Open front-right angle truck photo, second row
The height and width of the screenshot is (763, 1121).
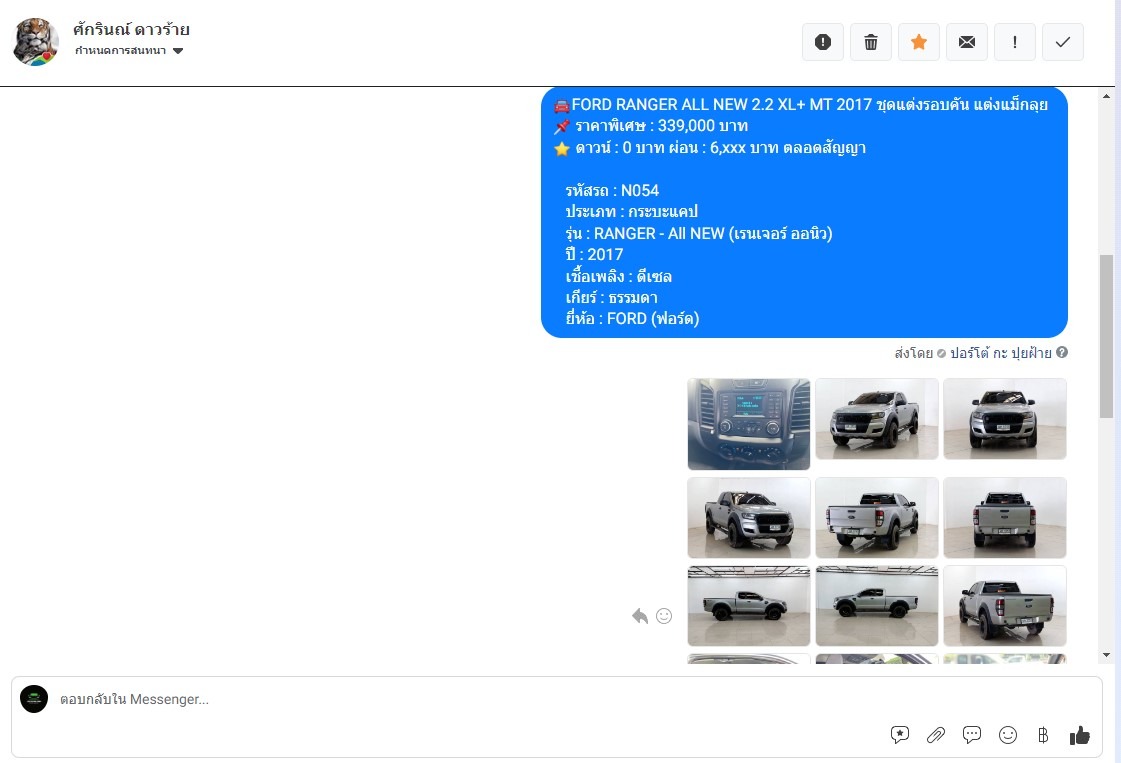click(749, 518)
